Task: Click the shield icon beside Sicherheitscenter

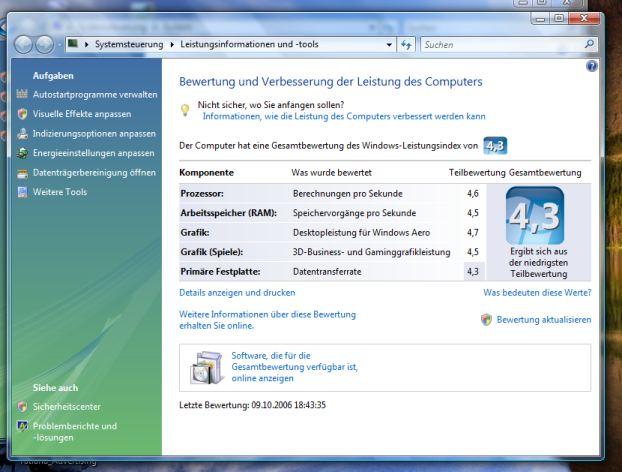Action: tap(23, 407)
